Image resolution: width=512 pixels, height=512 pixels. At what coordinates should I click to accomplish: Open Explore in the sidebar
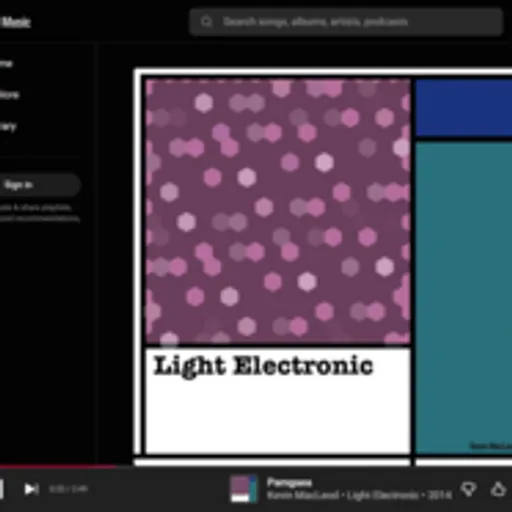(x=9, y=95)
